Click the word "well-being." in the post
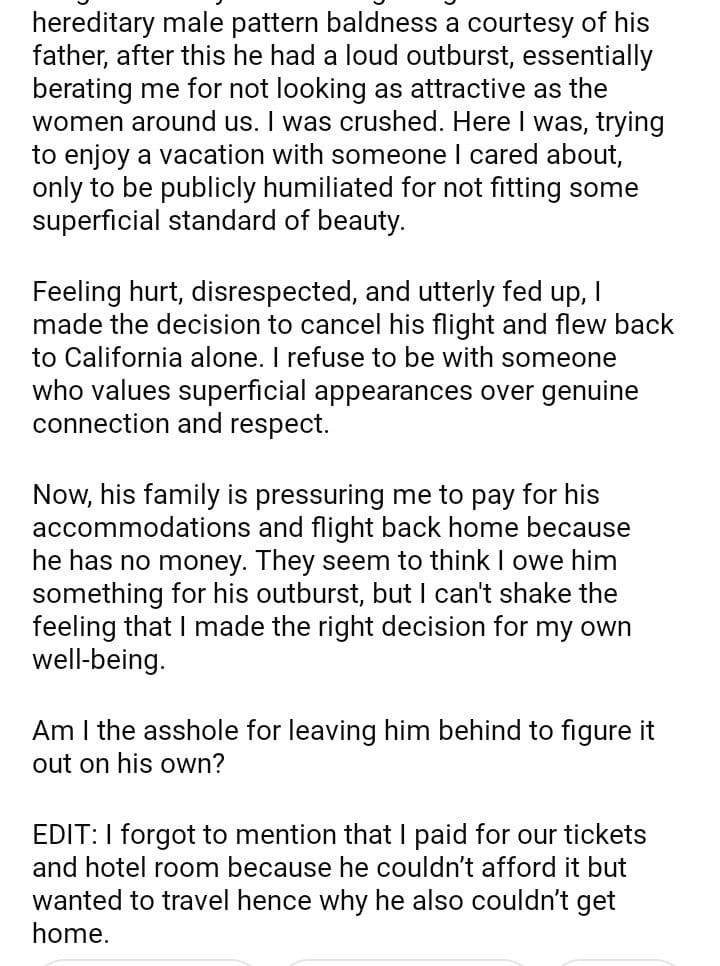The height and width of the screenshot is (966, 720). pos(98,660)
